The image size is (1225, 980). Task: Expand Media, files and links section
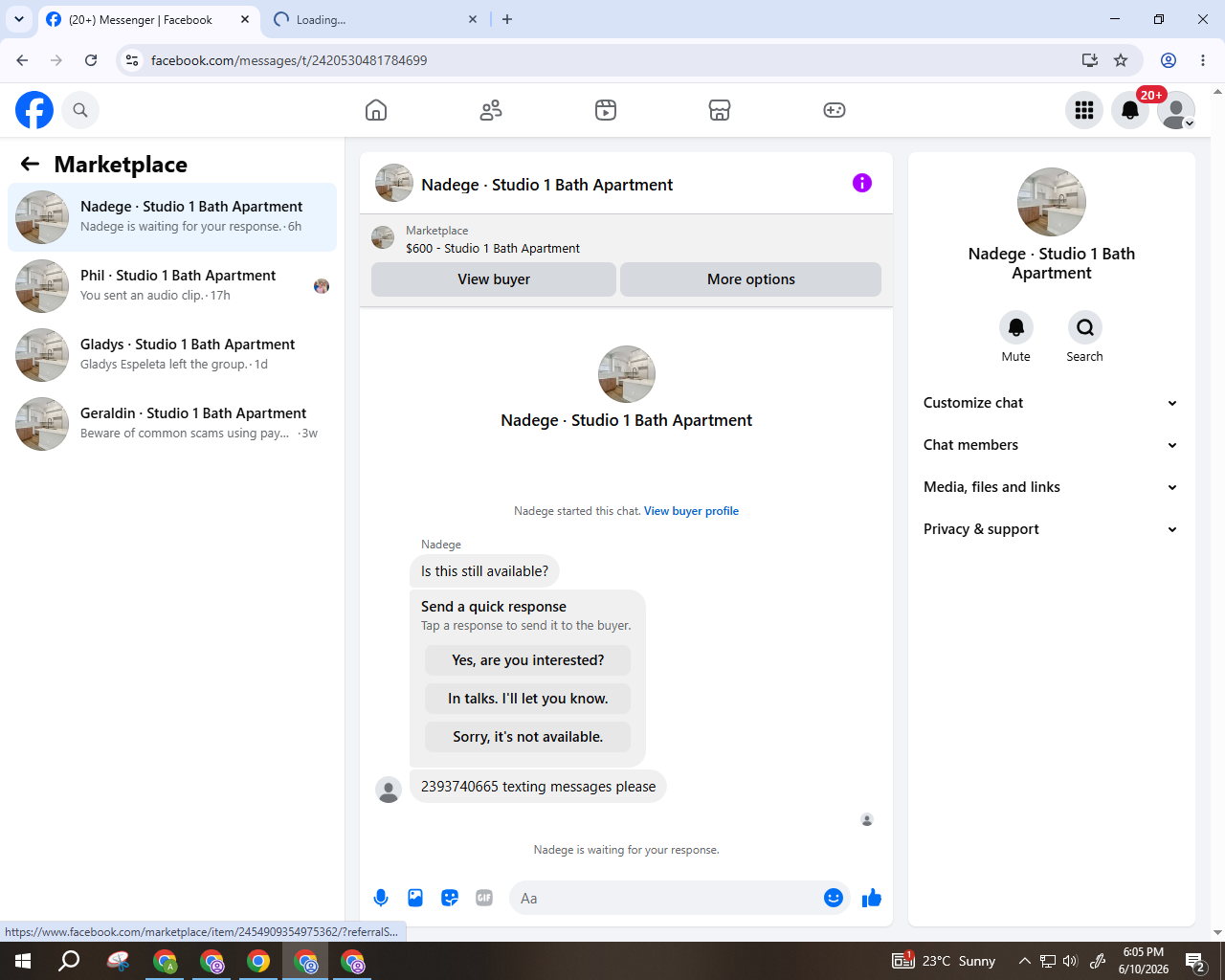[1052, 487]
